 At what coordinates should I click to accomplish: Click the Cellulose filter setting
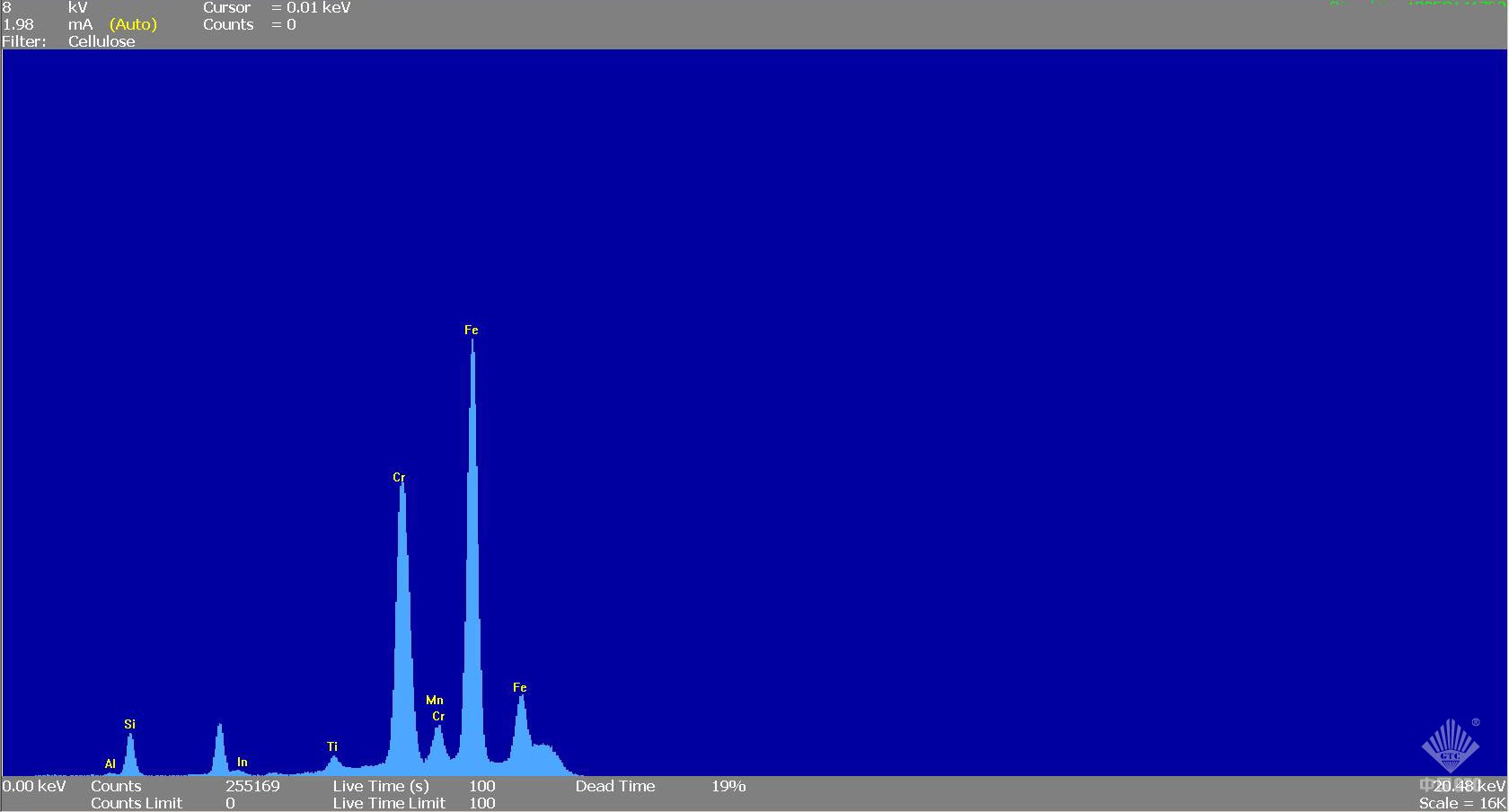point(101,41)
